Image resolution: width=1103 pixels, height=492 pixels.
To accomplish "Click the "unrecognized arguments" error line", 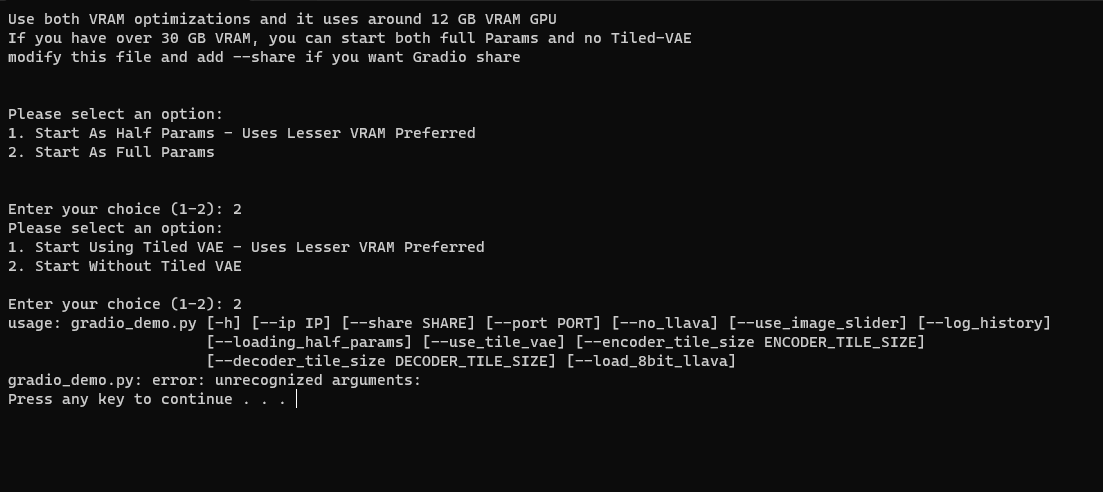I will click(215, 380).
